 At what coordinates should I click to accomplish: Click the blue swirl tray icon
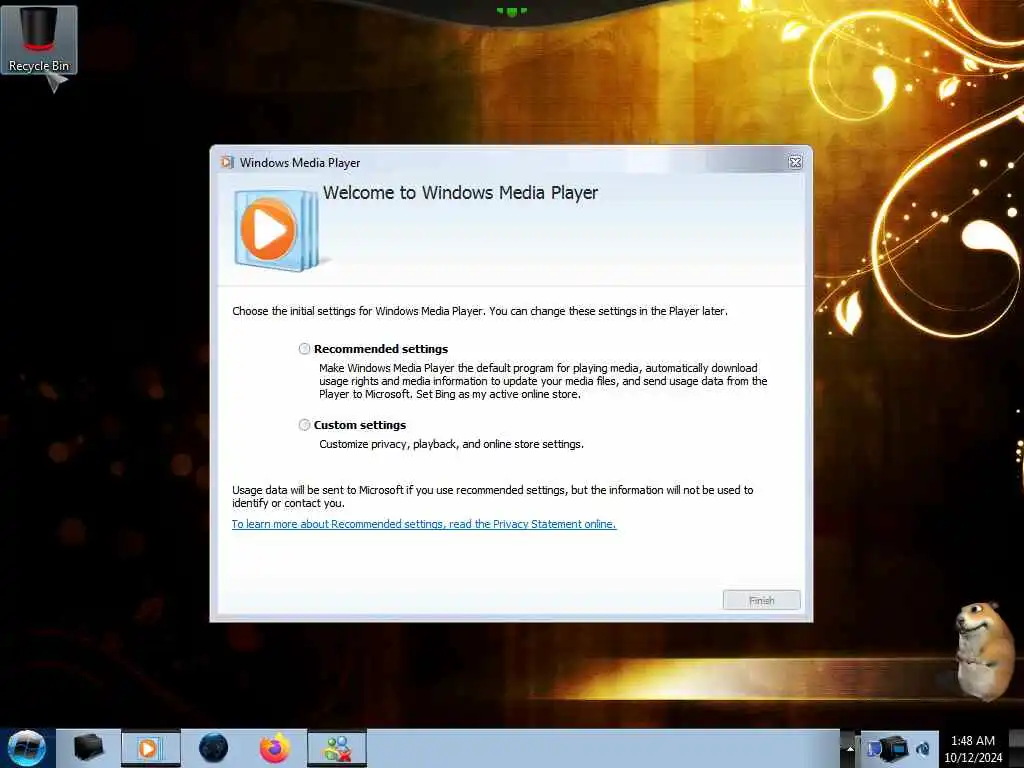(923, 748)
